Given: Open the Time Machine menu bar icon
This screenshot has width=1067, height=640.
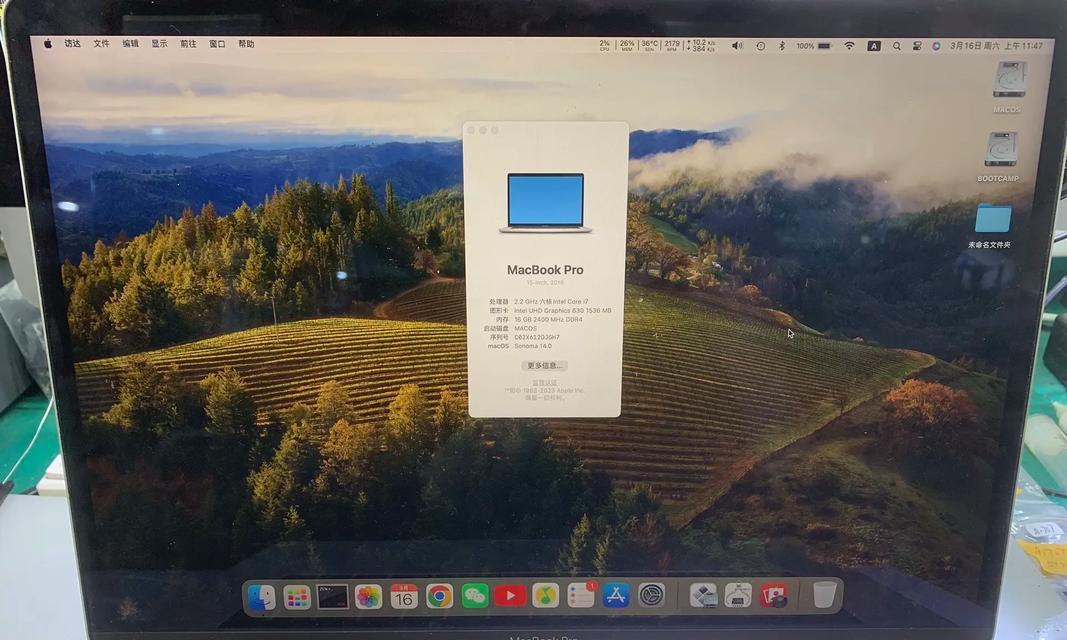Looking at the screenshot, I should 761,46.
